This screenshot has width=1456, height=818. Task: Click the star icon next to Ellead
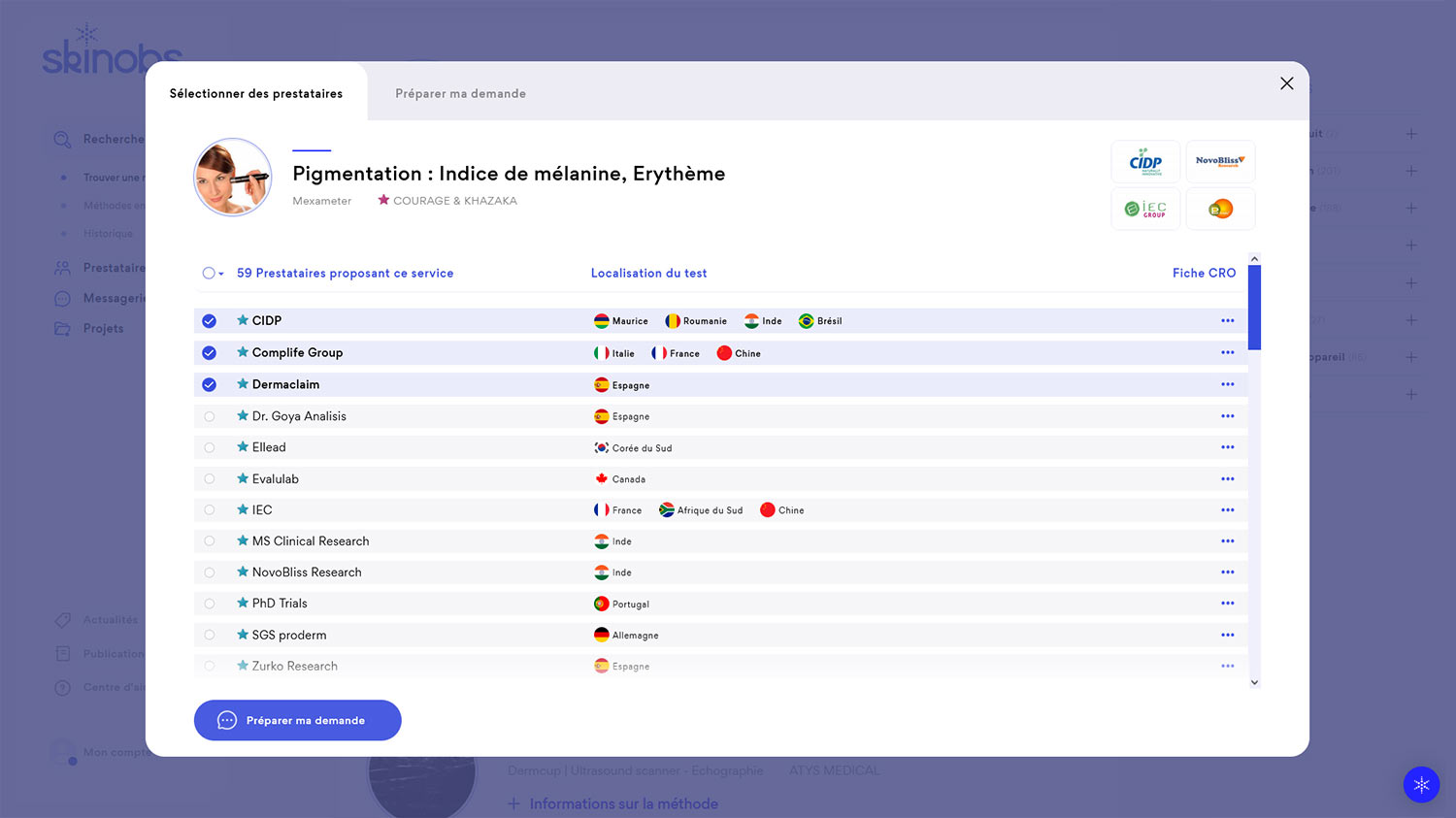(x=243, y=447)
